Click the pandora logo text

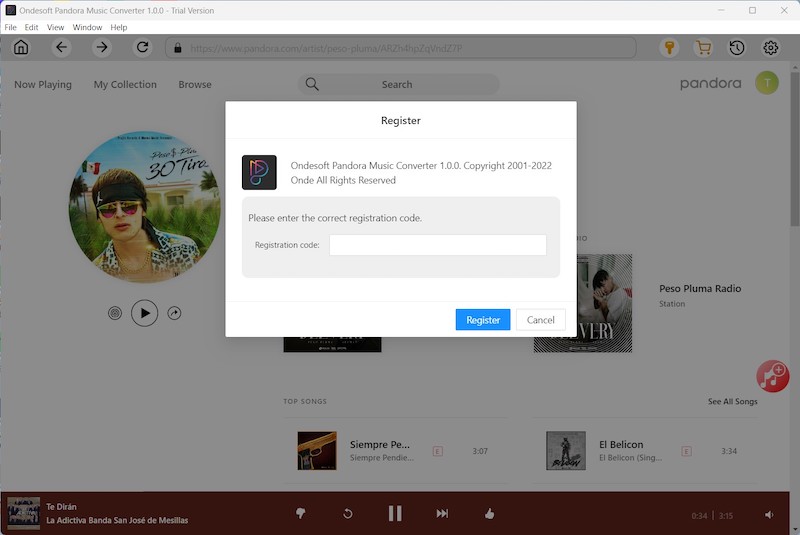coord(710,83)
